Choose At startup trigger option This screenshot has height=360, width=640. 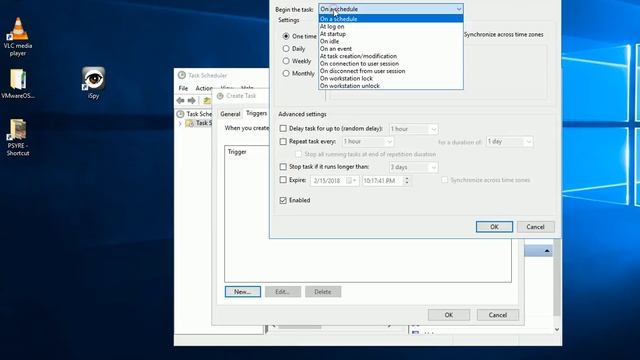pyautogui.click(x=391, y=34)
